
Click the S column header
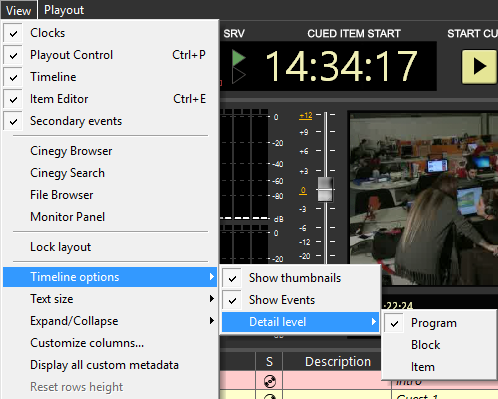pyautogui.click(x=269, y=362)
